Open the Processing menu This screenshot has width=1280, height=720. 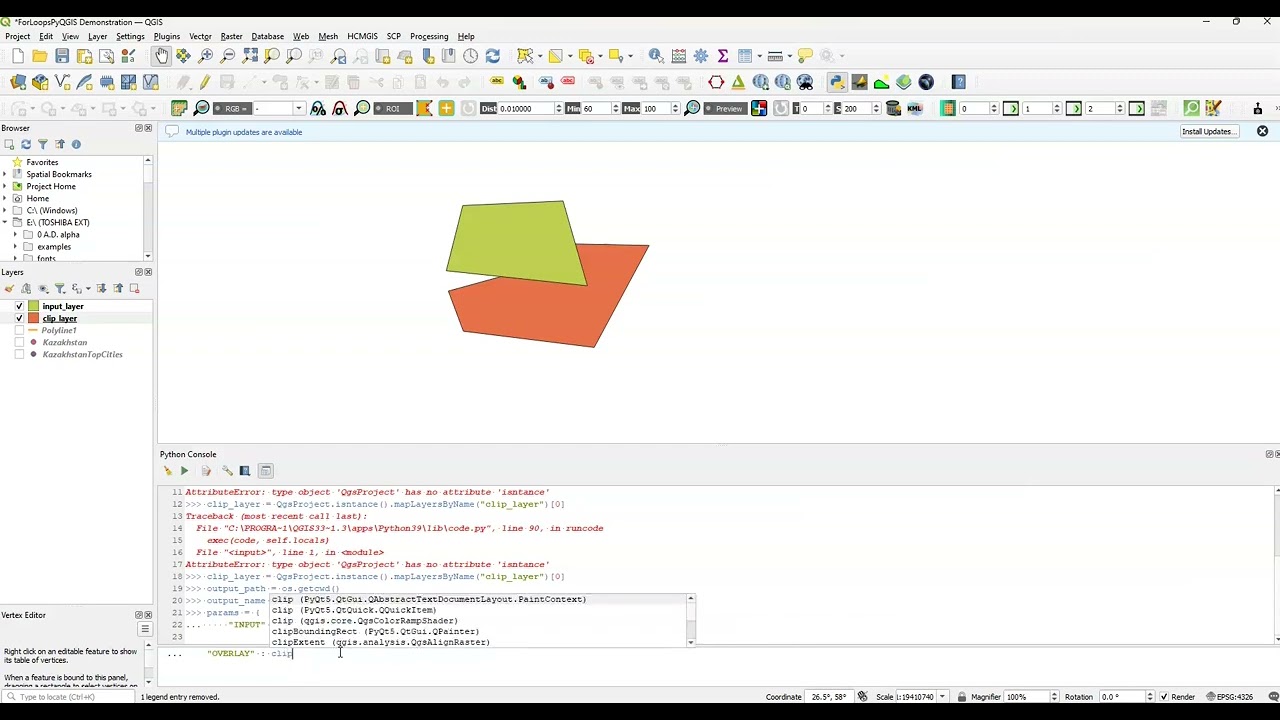(x=429, y=36)
